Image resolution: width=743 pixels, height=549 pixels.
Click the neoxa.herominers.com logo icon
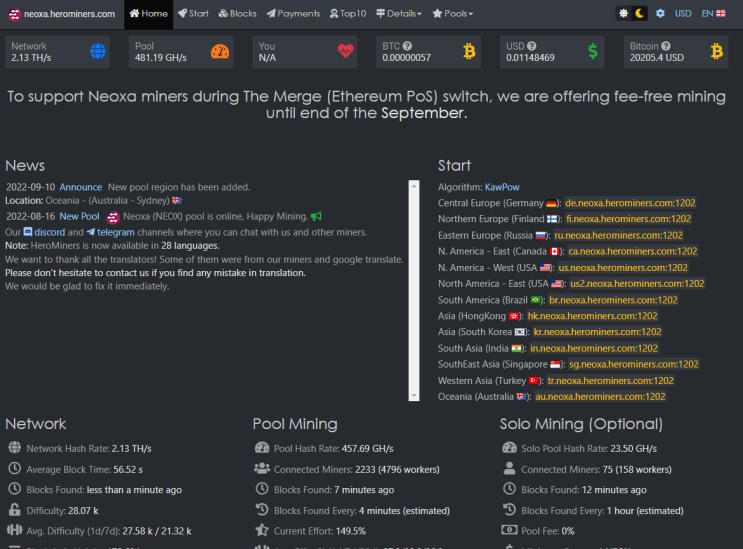tap(14, 14)
